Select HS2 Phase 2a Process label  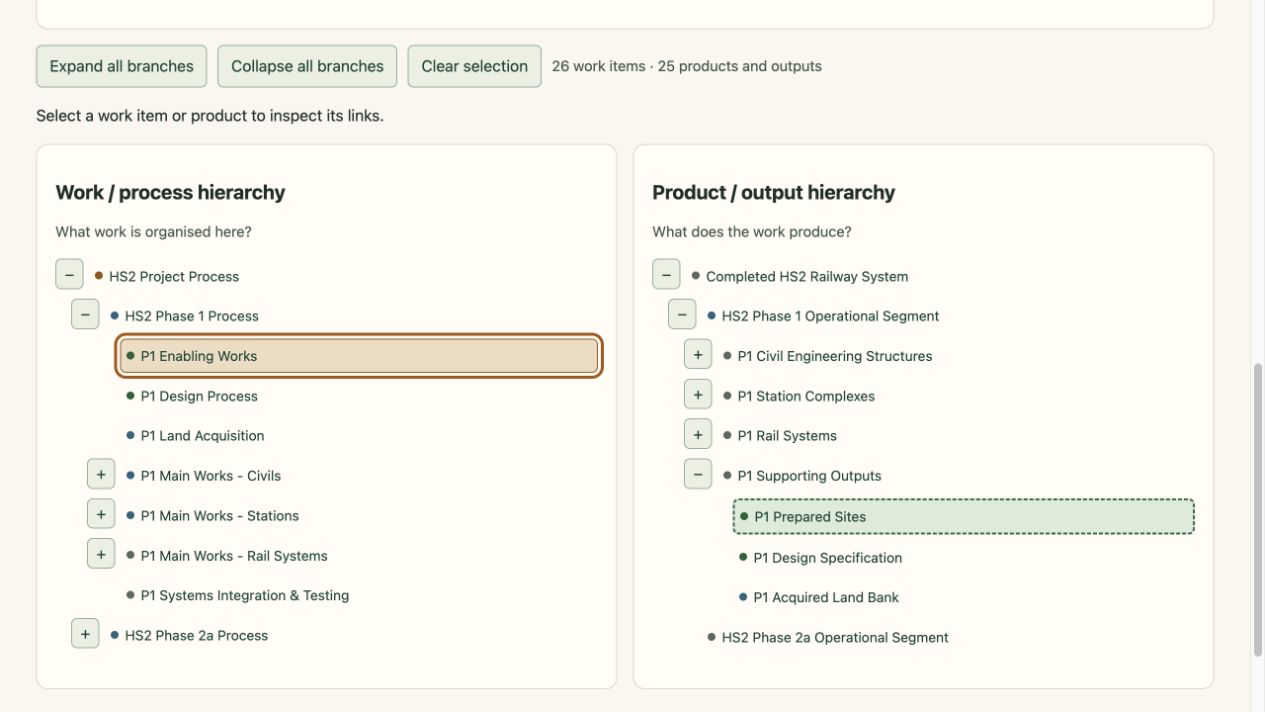(196, 635)
